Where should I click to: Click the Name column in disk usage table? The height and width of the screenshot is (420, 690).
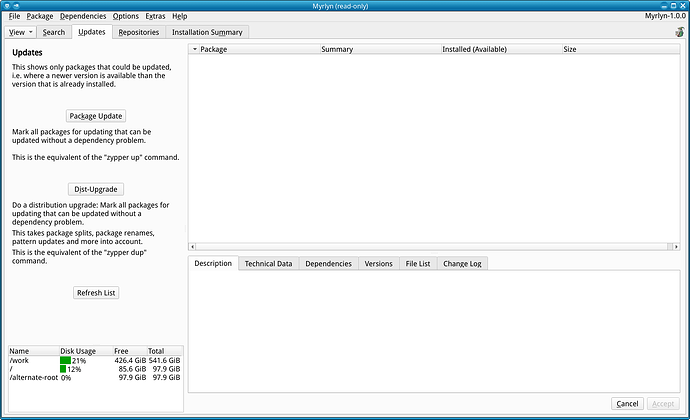tap(34, 351)
